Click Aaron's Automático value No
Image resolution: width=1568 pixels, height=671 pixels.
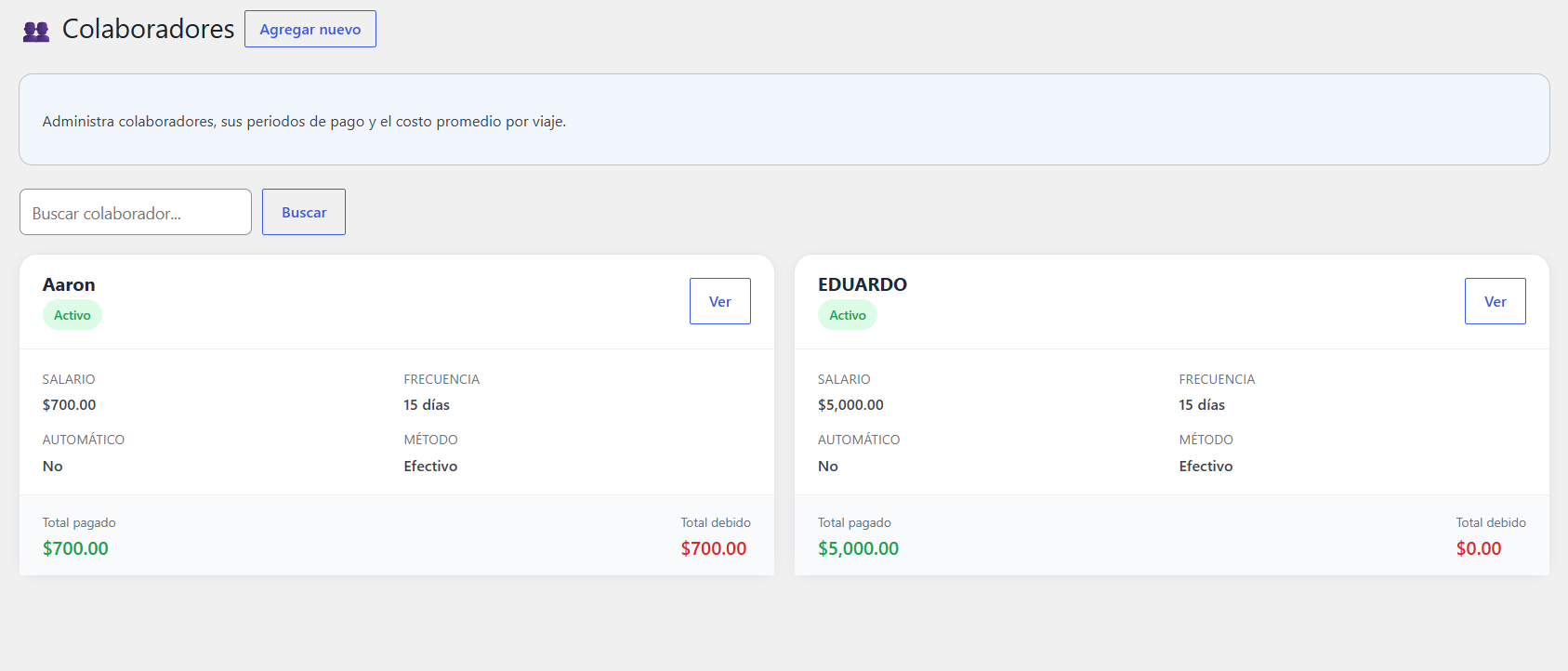coord(53,466)
